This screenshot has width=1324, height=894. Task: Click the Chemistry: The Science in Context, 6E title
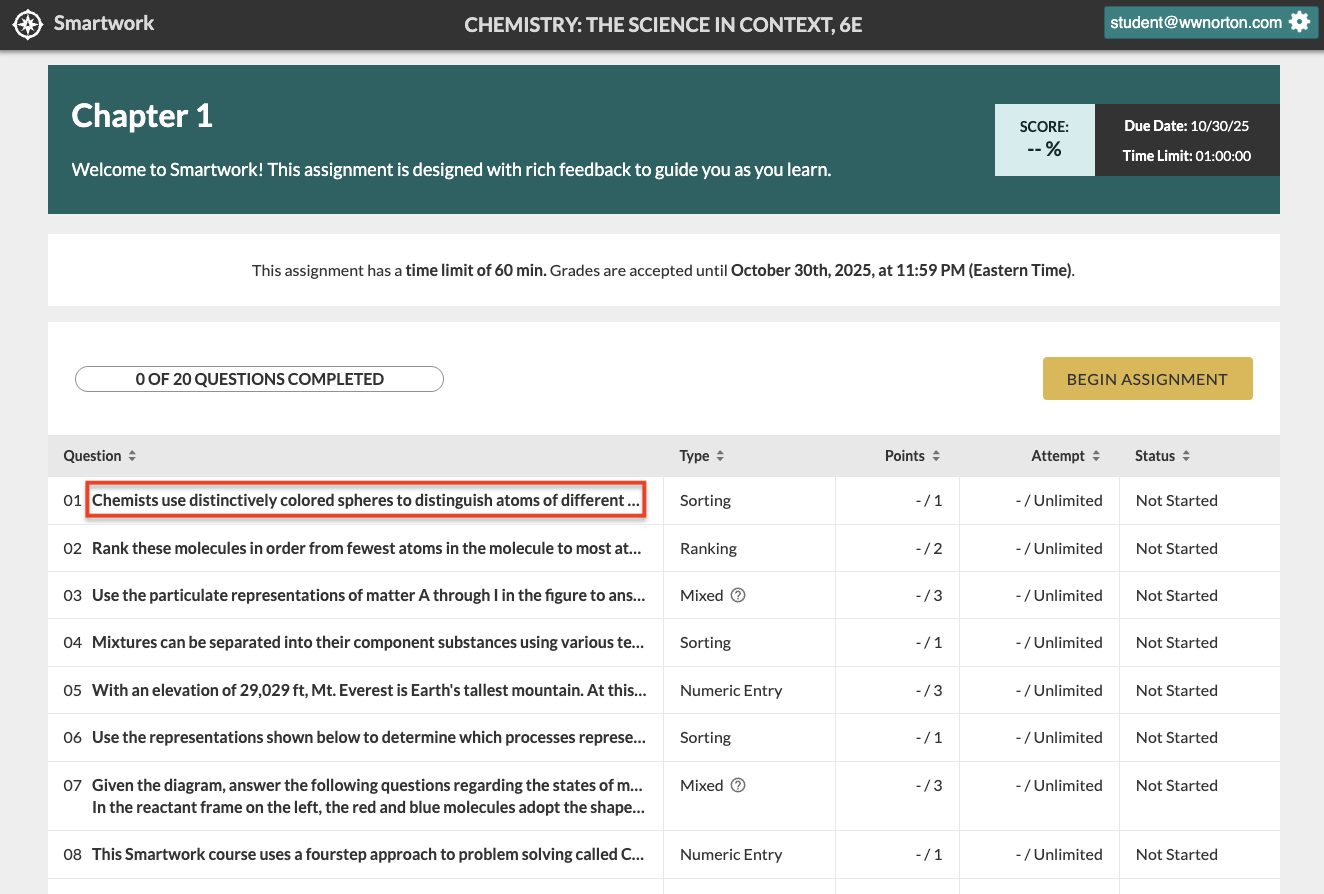(663, 24)
